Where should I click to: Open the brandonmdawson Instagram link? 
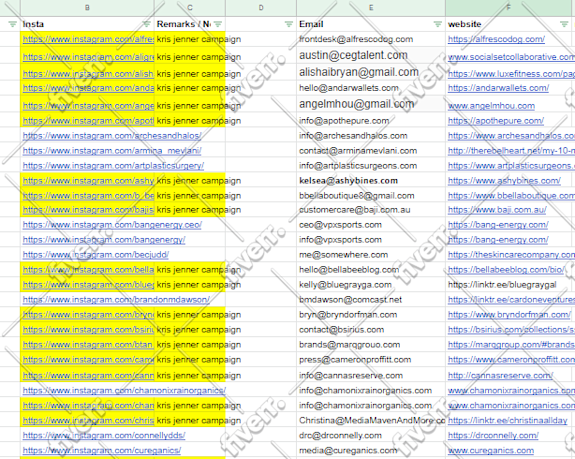[116, 300]
